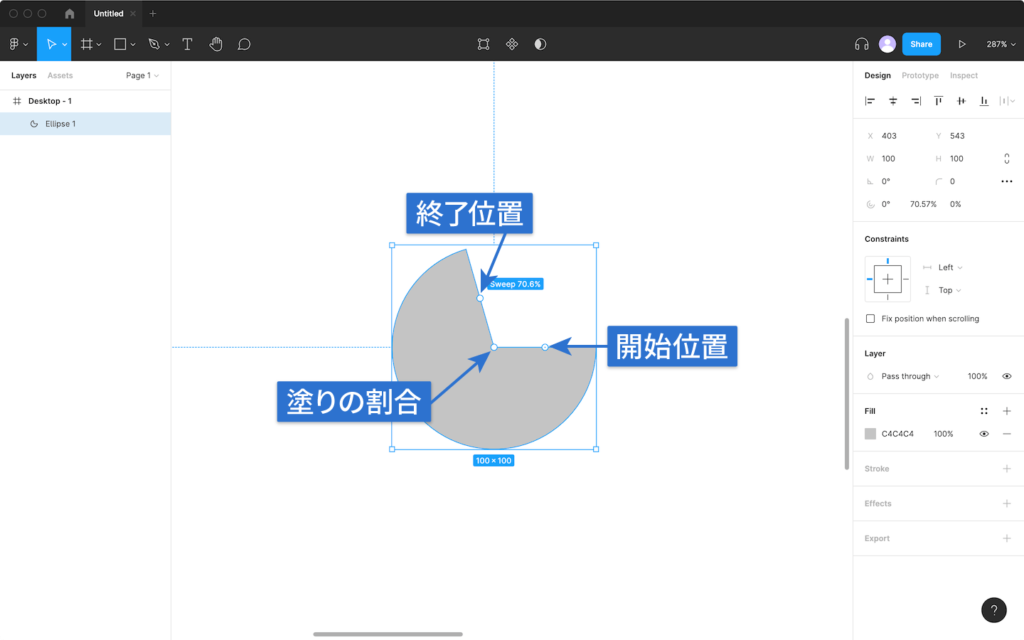Click the C4C4C4 gray color swatch
1024x640 pixels.
click(x=870, y=433)
